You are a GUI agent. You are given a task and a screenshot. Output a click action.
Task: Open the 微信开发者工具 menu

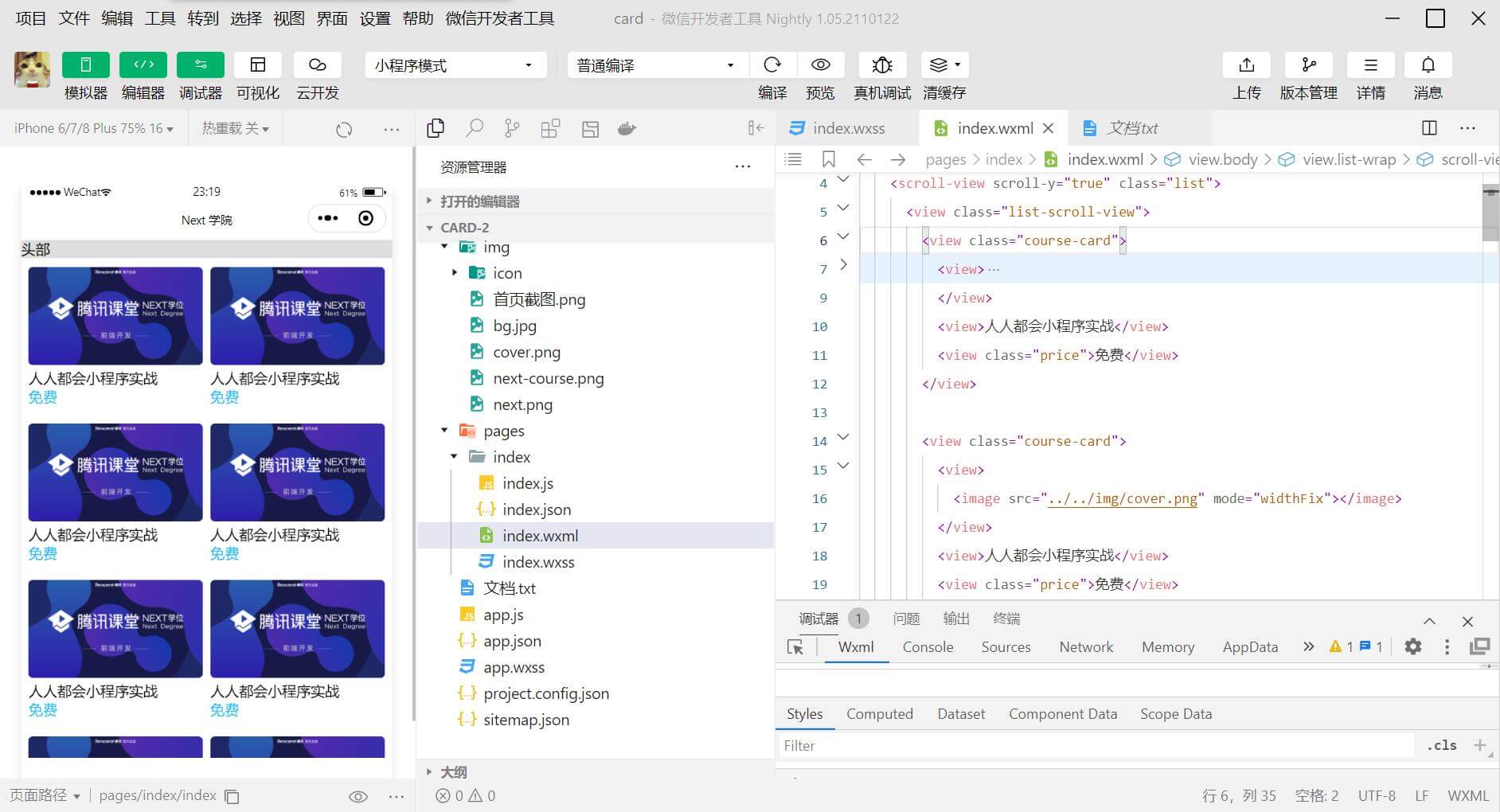pyautogui.click(x=500, y=18)
